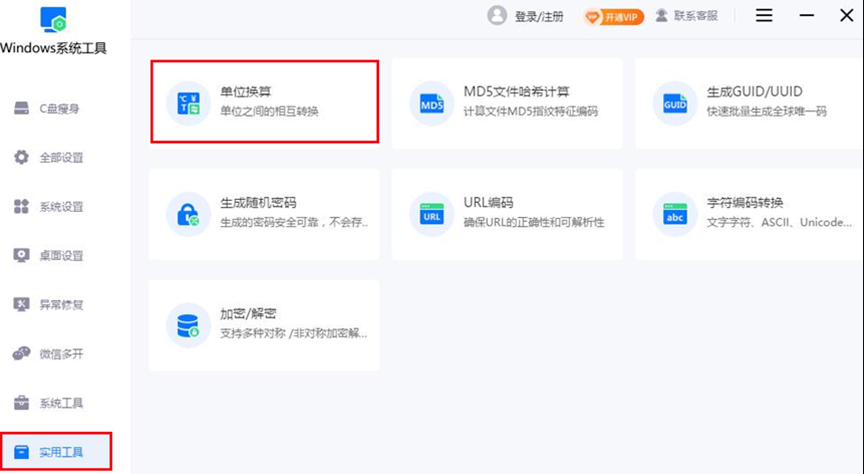Click the Windows系统工具 app logo icon
This screenshot has height=474, width=864.
[x=53, y=20]
